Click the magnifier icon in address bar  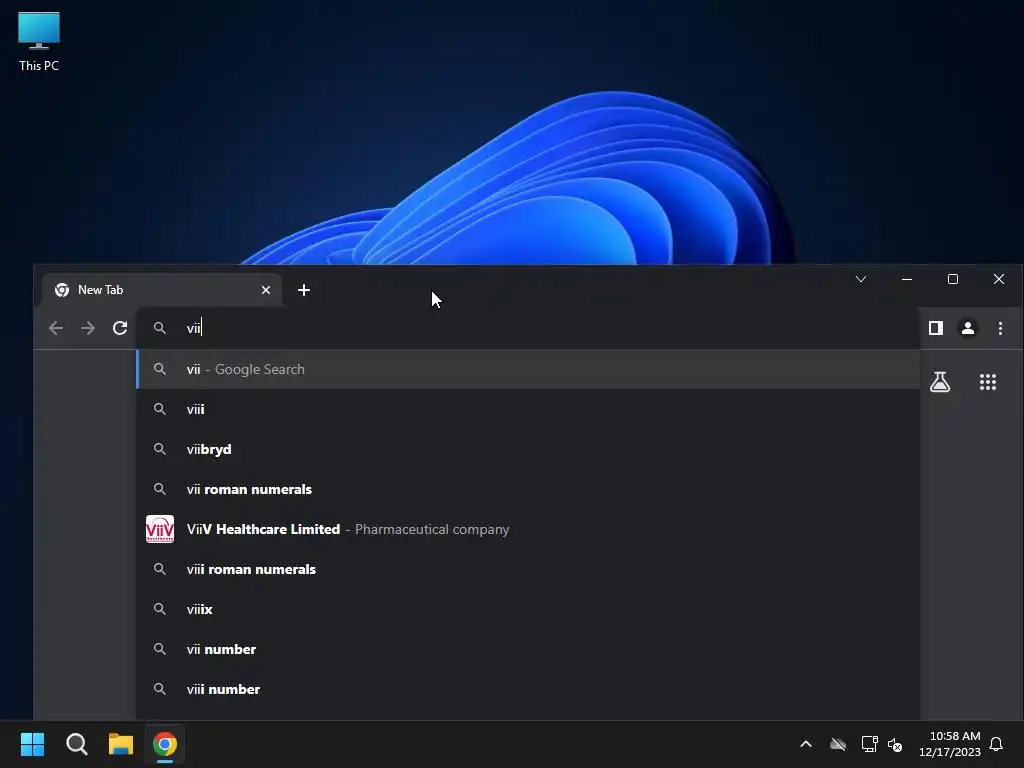(159, 328)
